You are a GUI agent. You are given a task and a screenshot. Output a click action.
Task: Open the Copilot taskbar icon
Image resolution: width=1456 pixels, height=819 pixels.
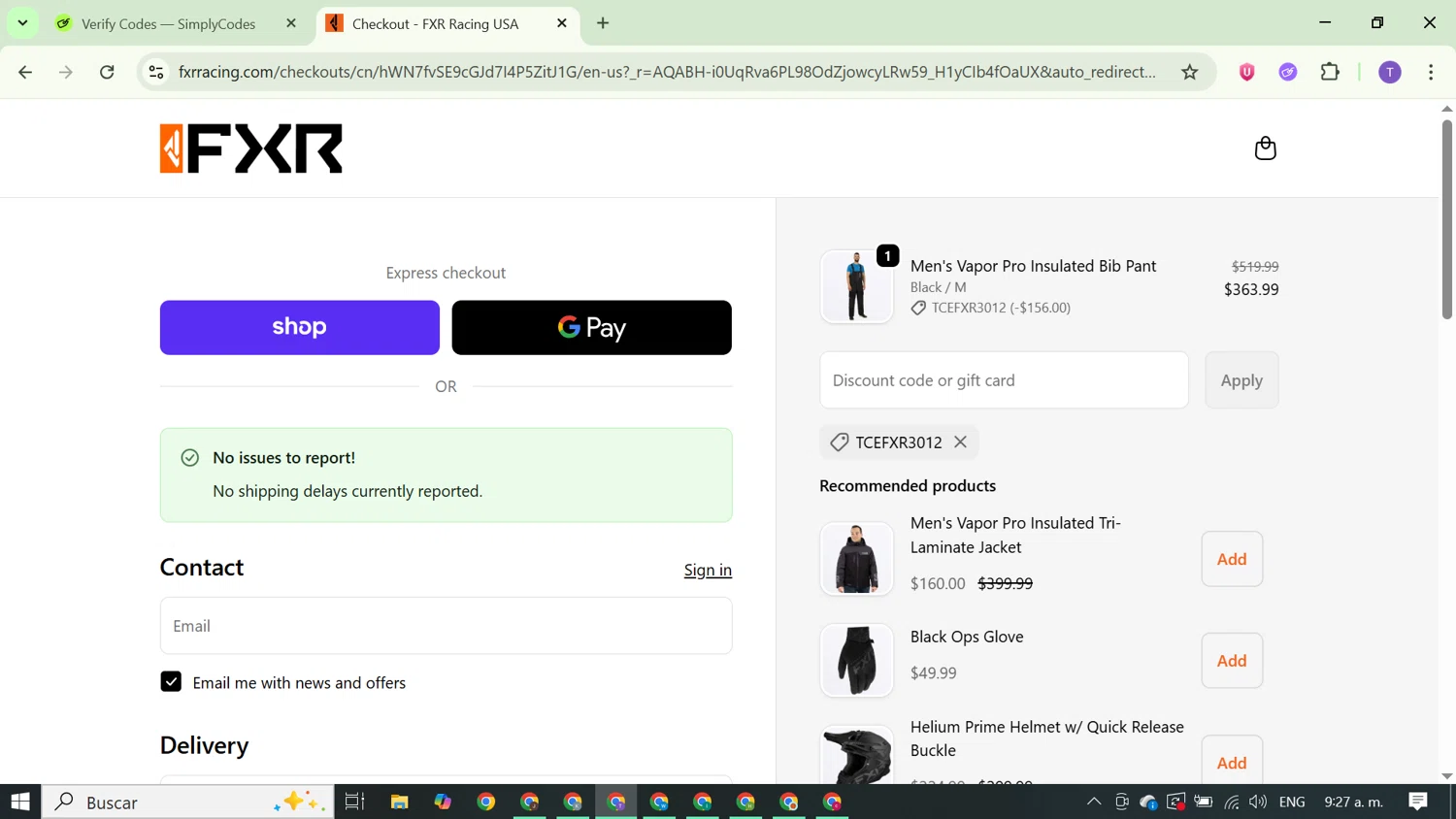(x=443, y=802)
